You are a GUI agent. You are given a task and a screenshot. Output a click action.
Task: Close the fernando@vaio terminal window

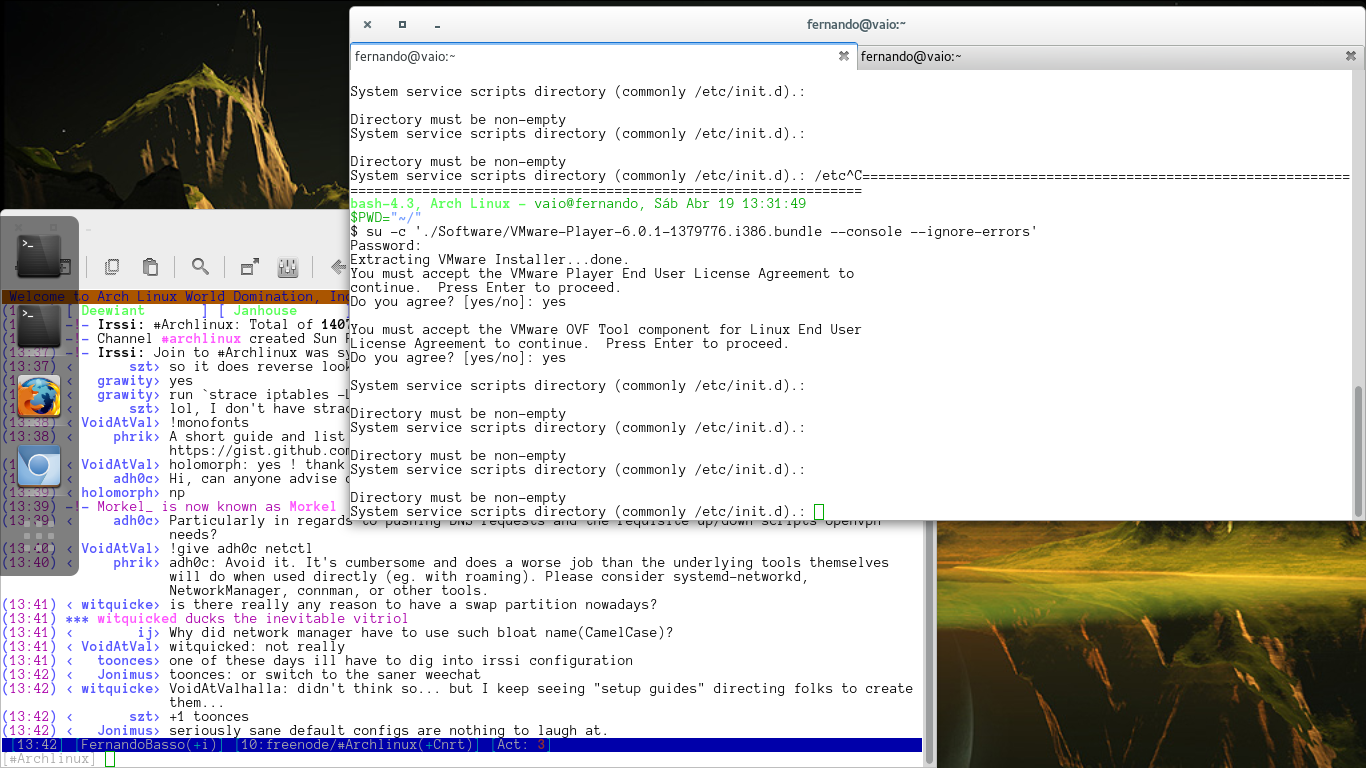(x=367, y=25)
